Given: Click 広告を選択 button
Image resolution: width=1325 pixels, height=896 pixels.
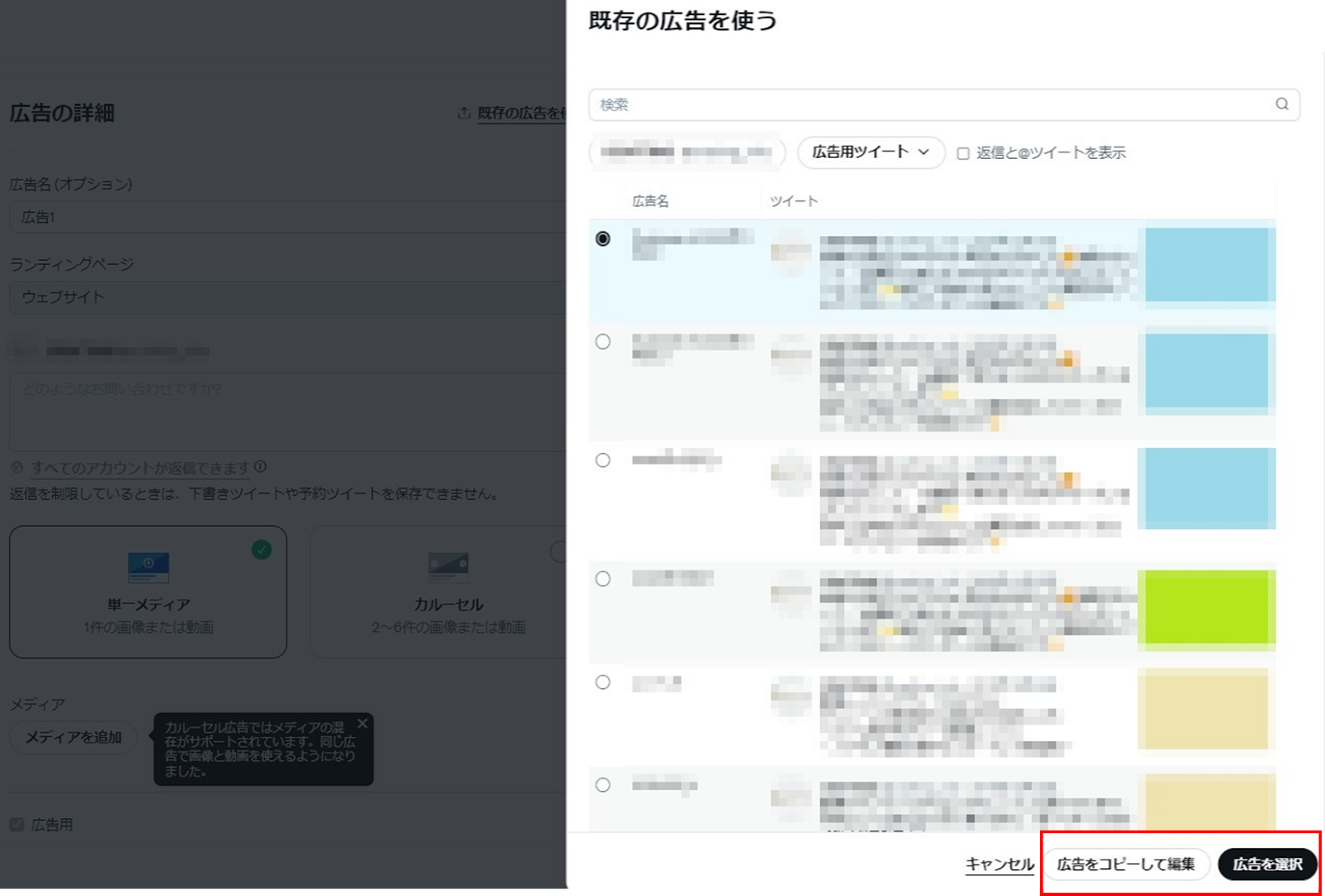Looking at the screenshot, I should point(1267,865).
